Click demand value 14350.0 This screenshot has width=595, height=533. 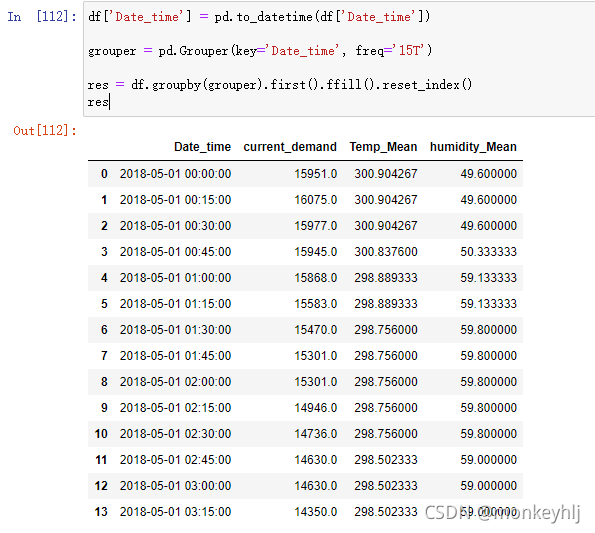click(x=316, y=512)
